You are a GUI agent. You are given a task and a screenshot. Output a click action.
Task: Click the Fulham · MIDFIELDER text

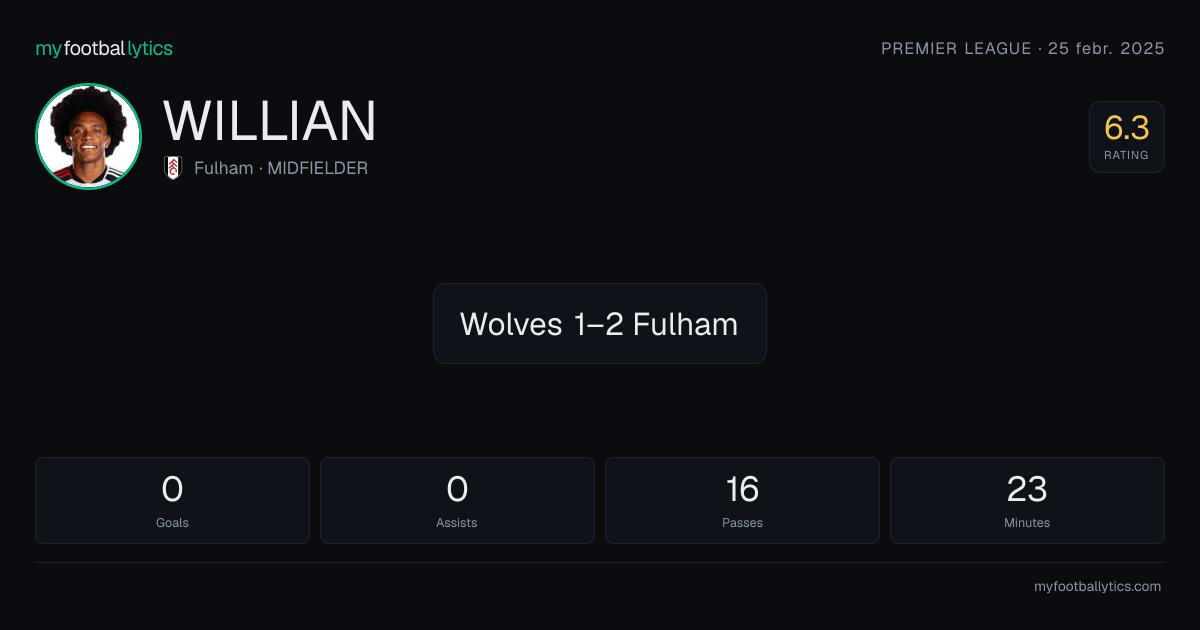pos(281,168)
